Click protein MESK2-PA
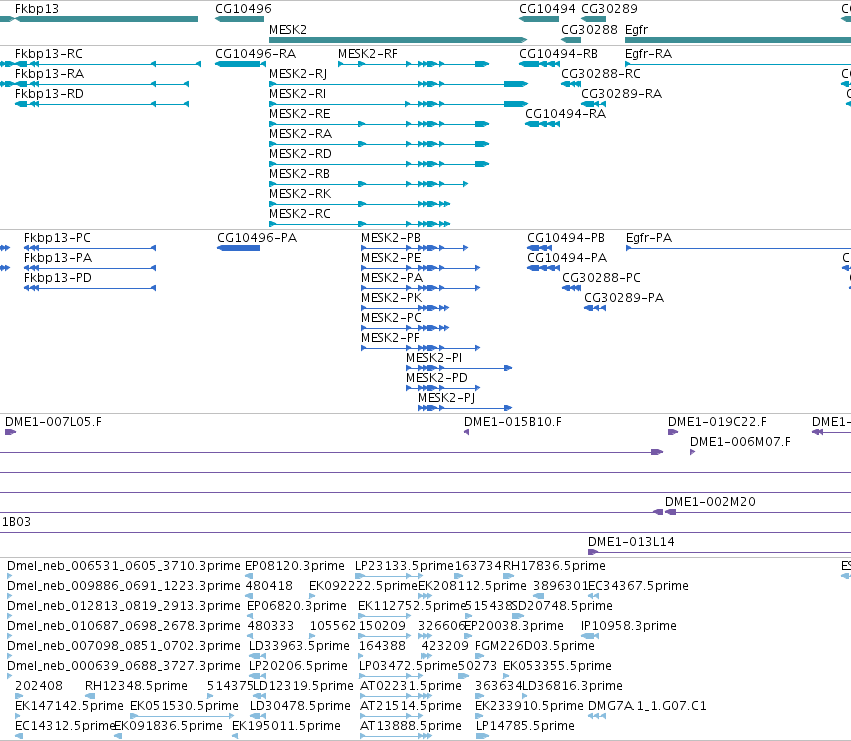The height and width of the screenshot is (741, 851). click(392, 278)
